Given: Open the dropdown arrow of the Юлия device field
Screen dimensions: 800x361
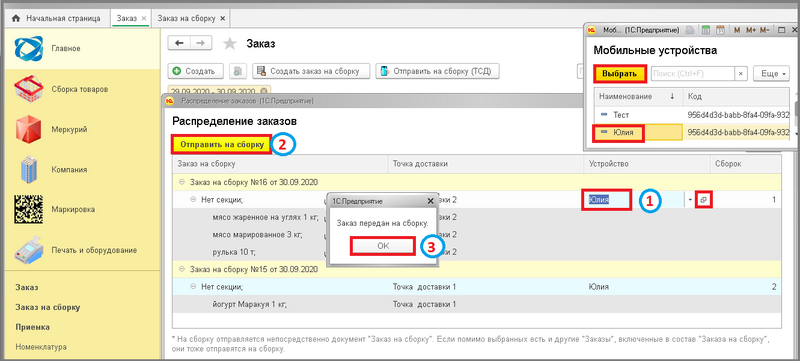Looking at the screenshot, I should pyautogui.click(x=690, y=200).
